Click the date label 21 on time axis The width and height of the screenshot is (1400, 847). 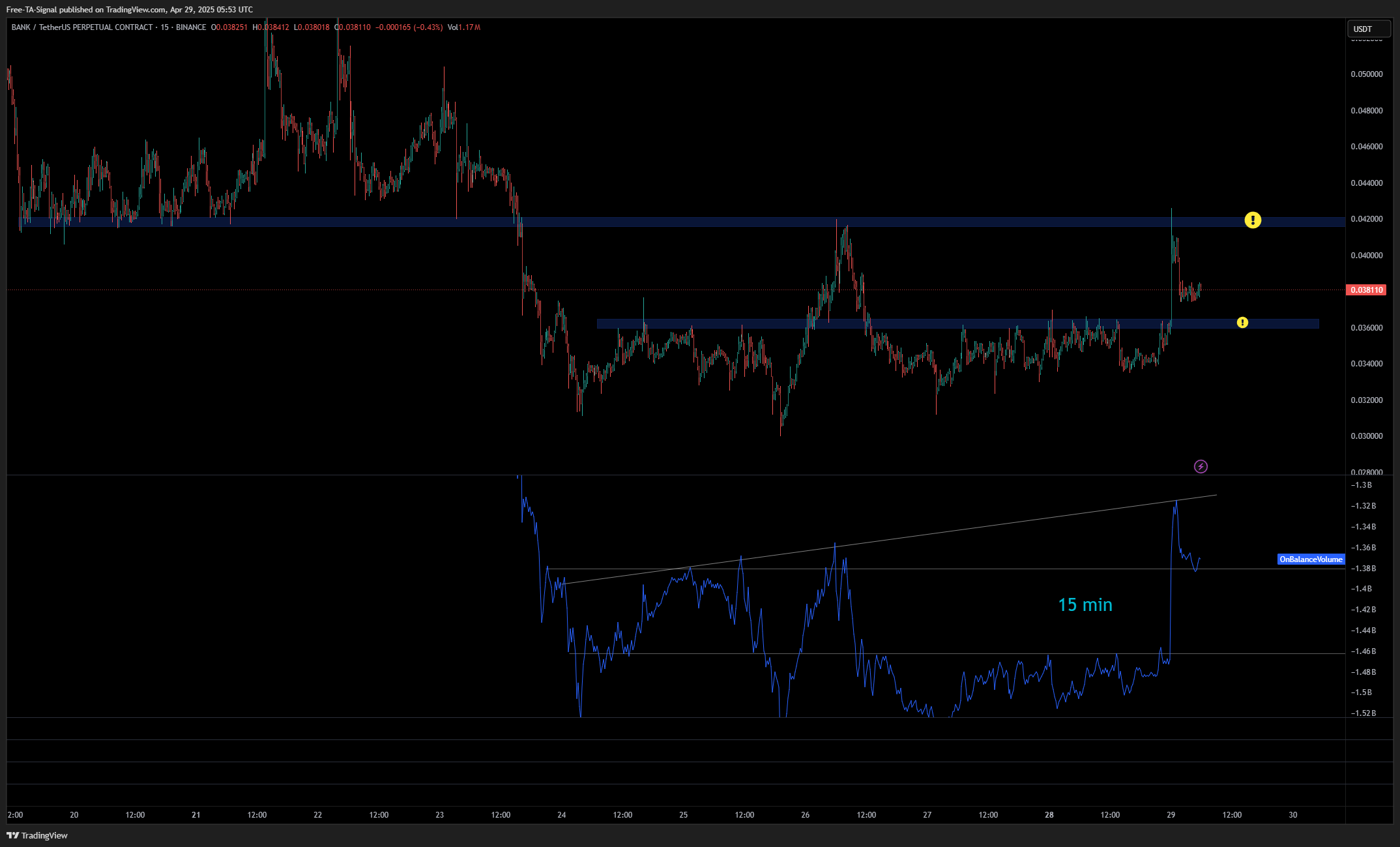point(196,815)
